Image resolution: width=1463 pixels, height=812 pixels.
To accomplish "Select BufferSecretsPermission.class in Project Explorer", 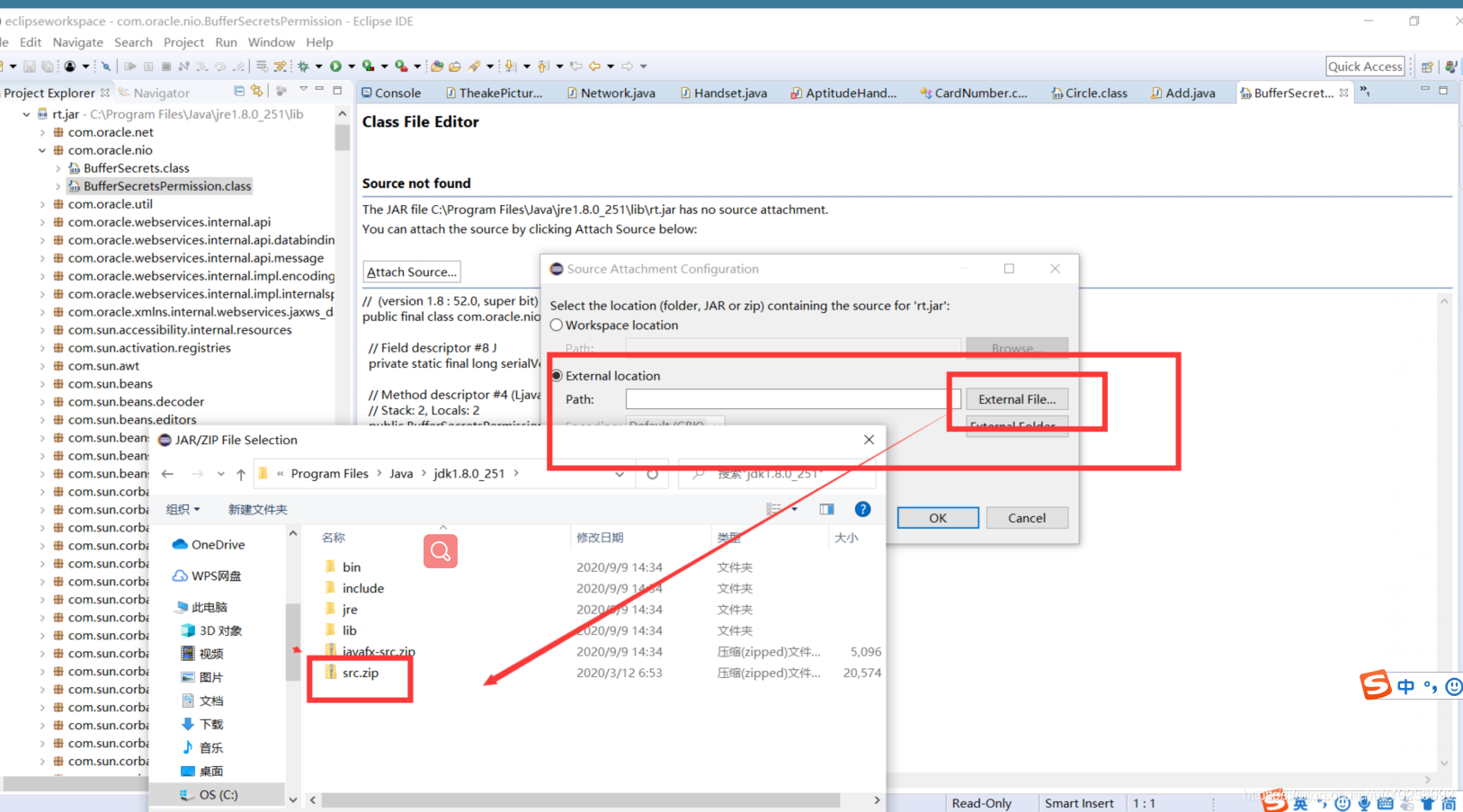I will point(160,186).
